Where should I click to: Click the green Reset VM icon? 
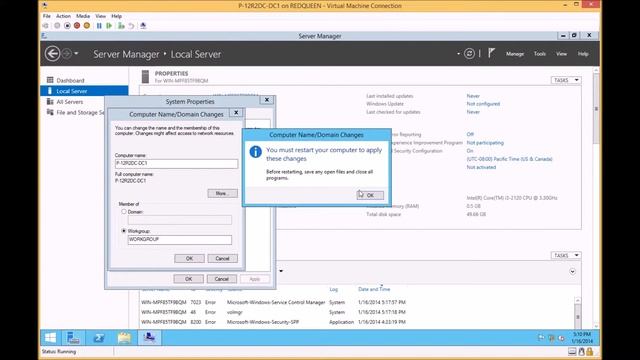[109, 26]
